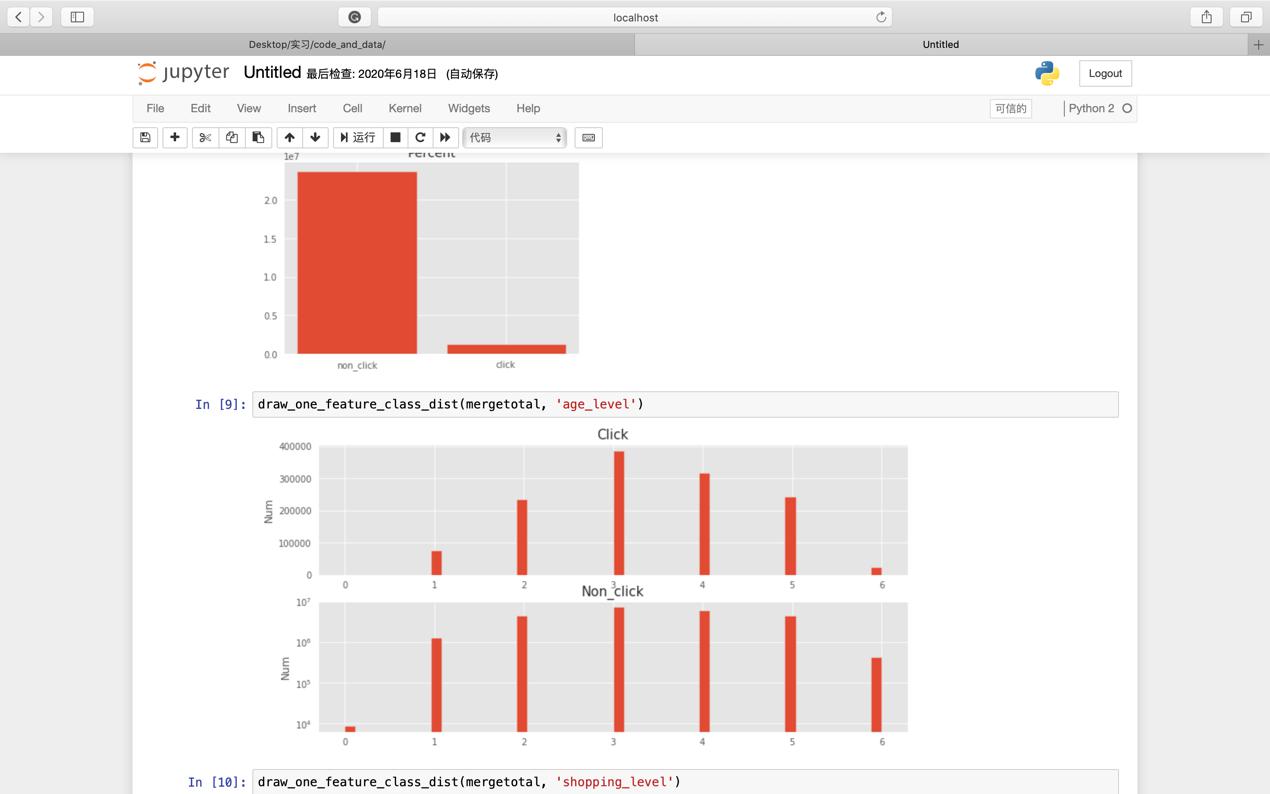1270x794 pixels.
Task: Open the Edit menu
Action: 201,108
